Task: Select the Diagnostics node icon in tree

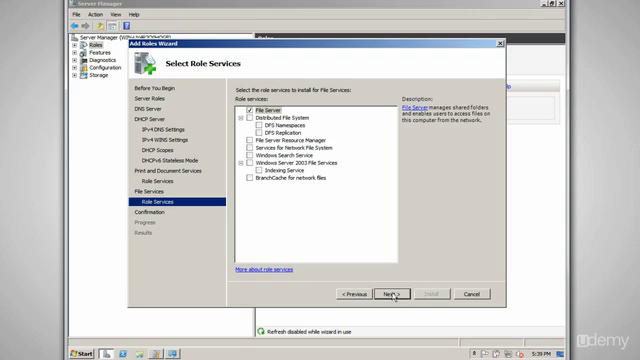Action: coord(84,60)
